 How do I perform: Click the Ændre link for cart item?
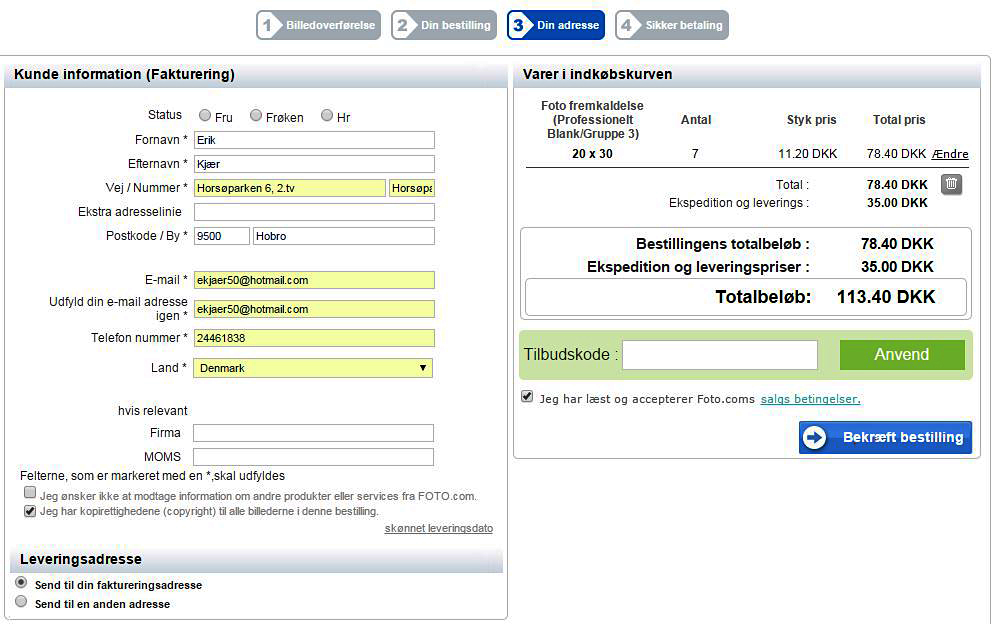(950, 154)
